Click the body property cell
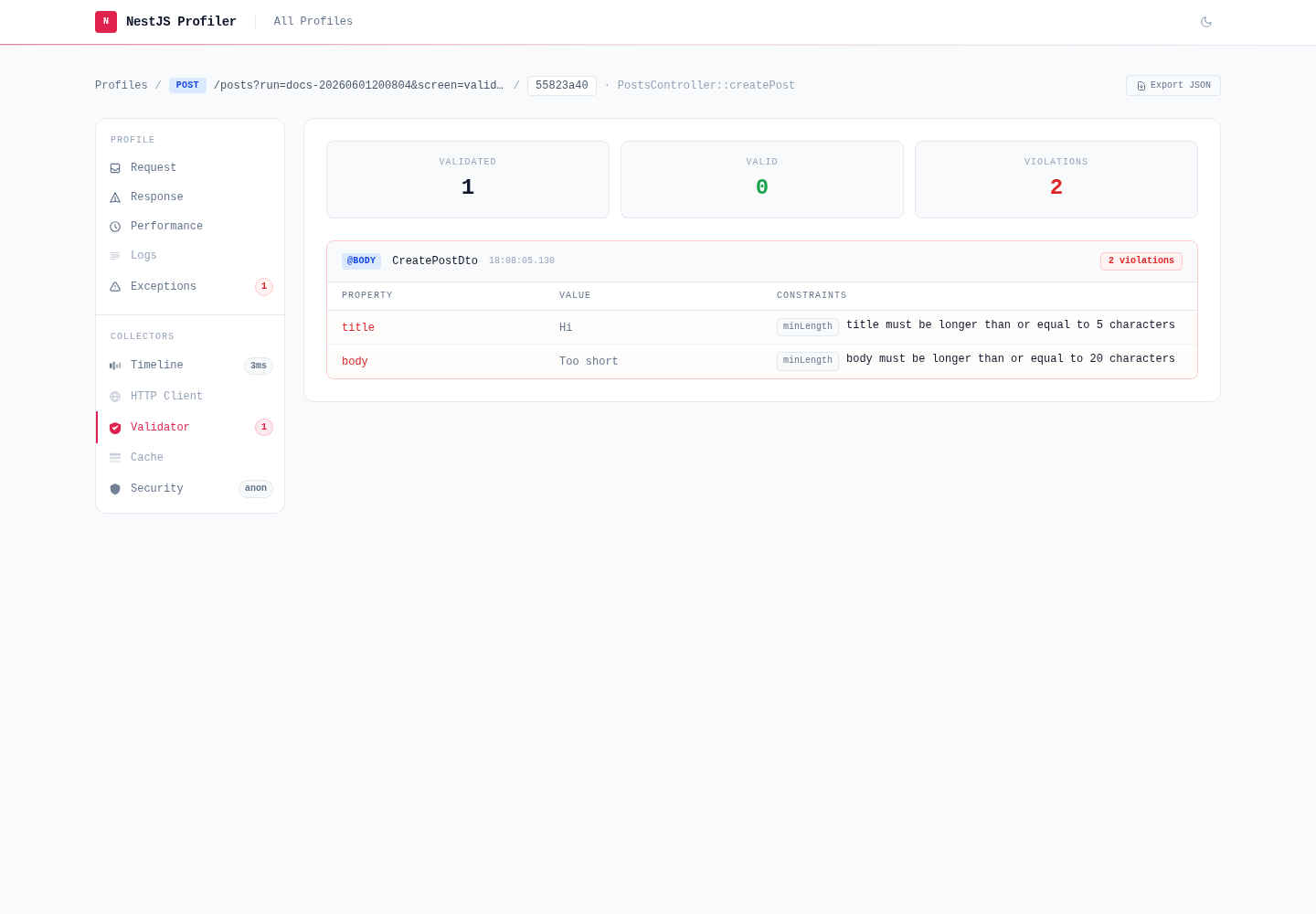The image size is (1316, 914). (355, 362)
